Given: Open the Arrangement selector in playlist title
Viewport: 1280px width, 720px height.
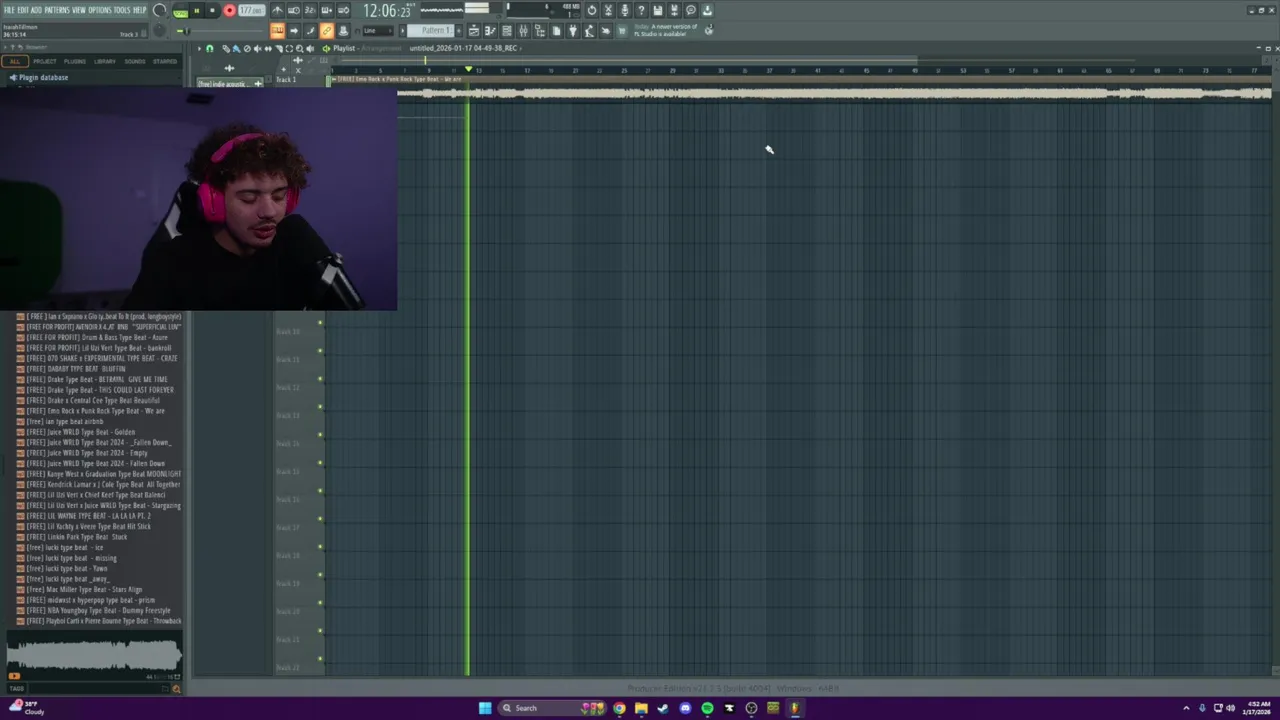Looking at the screenshot, I should tap(381, 49).
